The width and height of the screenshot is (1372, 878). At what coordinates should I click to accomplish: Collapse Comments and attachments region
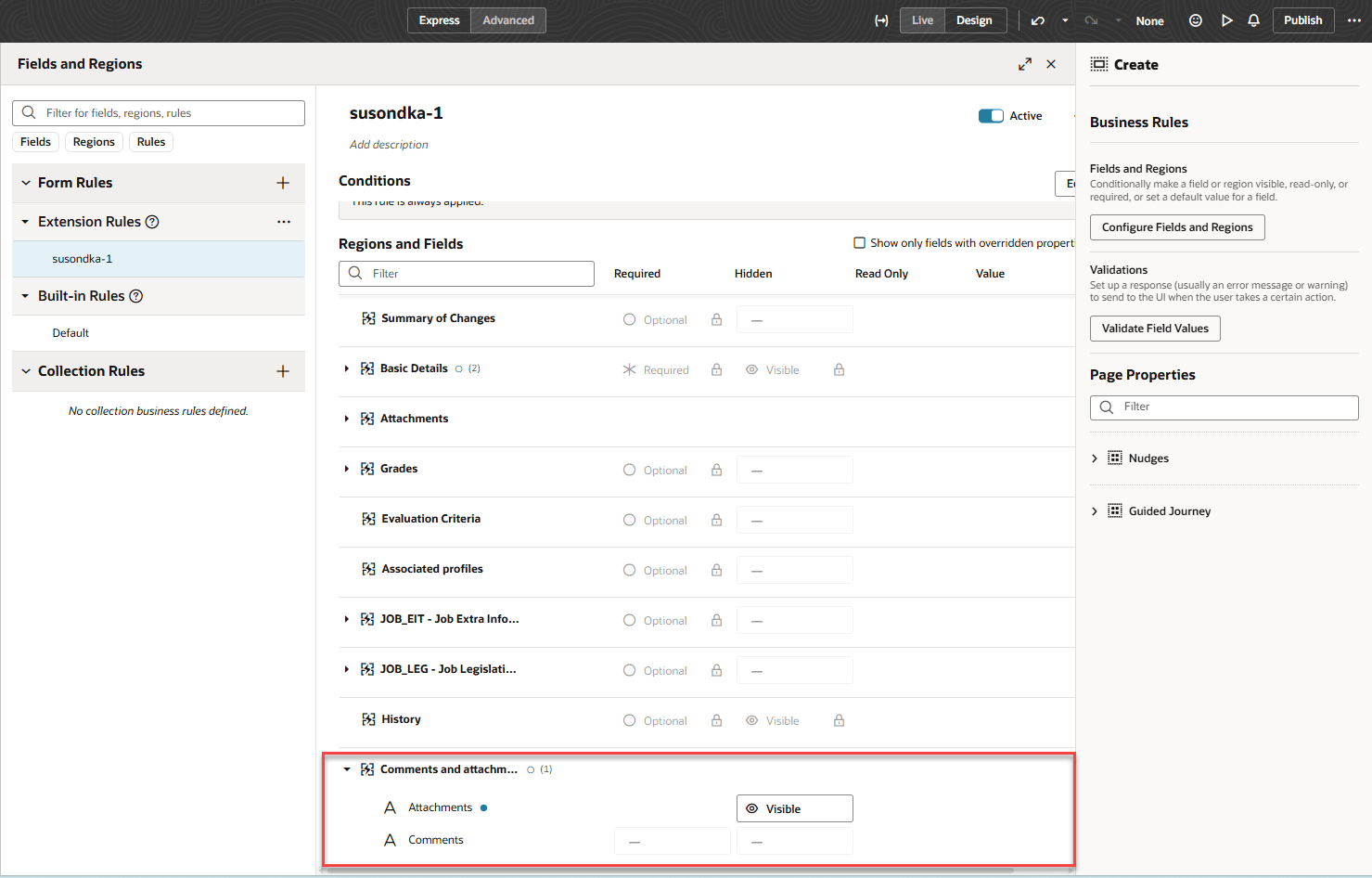click(x=347, y=769)
